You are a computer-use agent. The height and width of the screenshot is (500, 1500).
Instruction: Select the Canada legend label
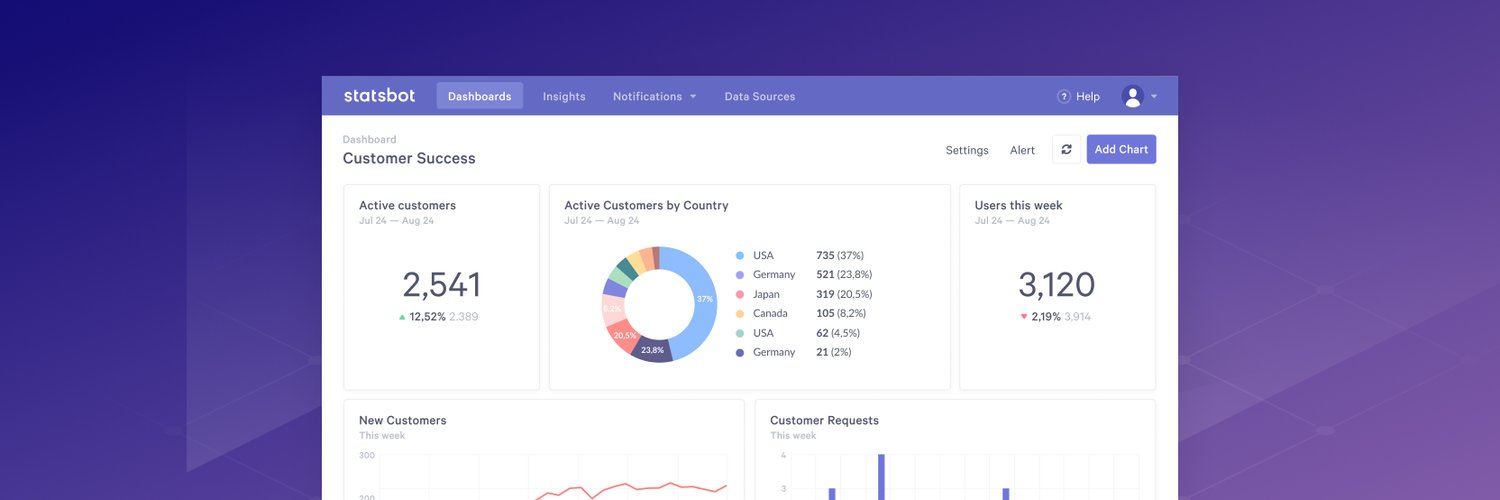pyautogui.click(x=770, y=313)
